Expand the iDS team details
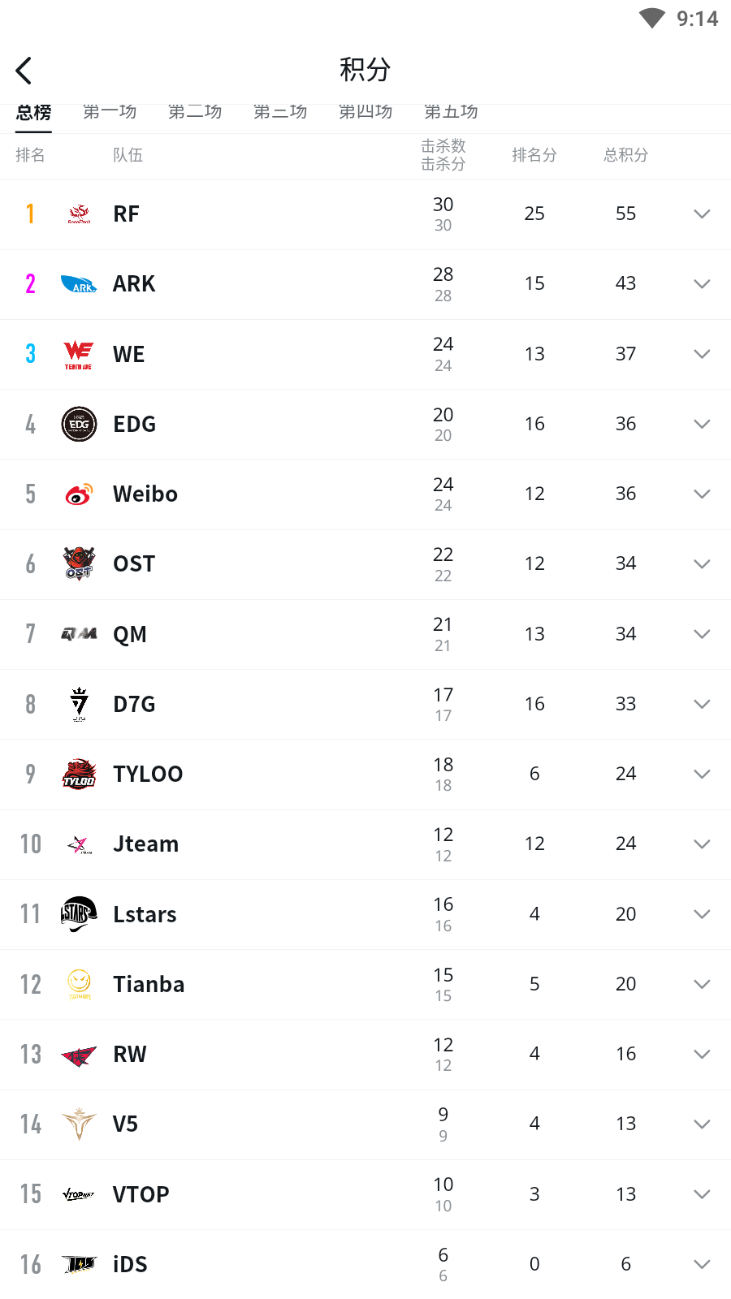 [702, 1264]
